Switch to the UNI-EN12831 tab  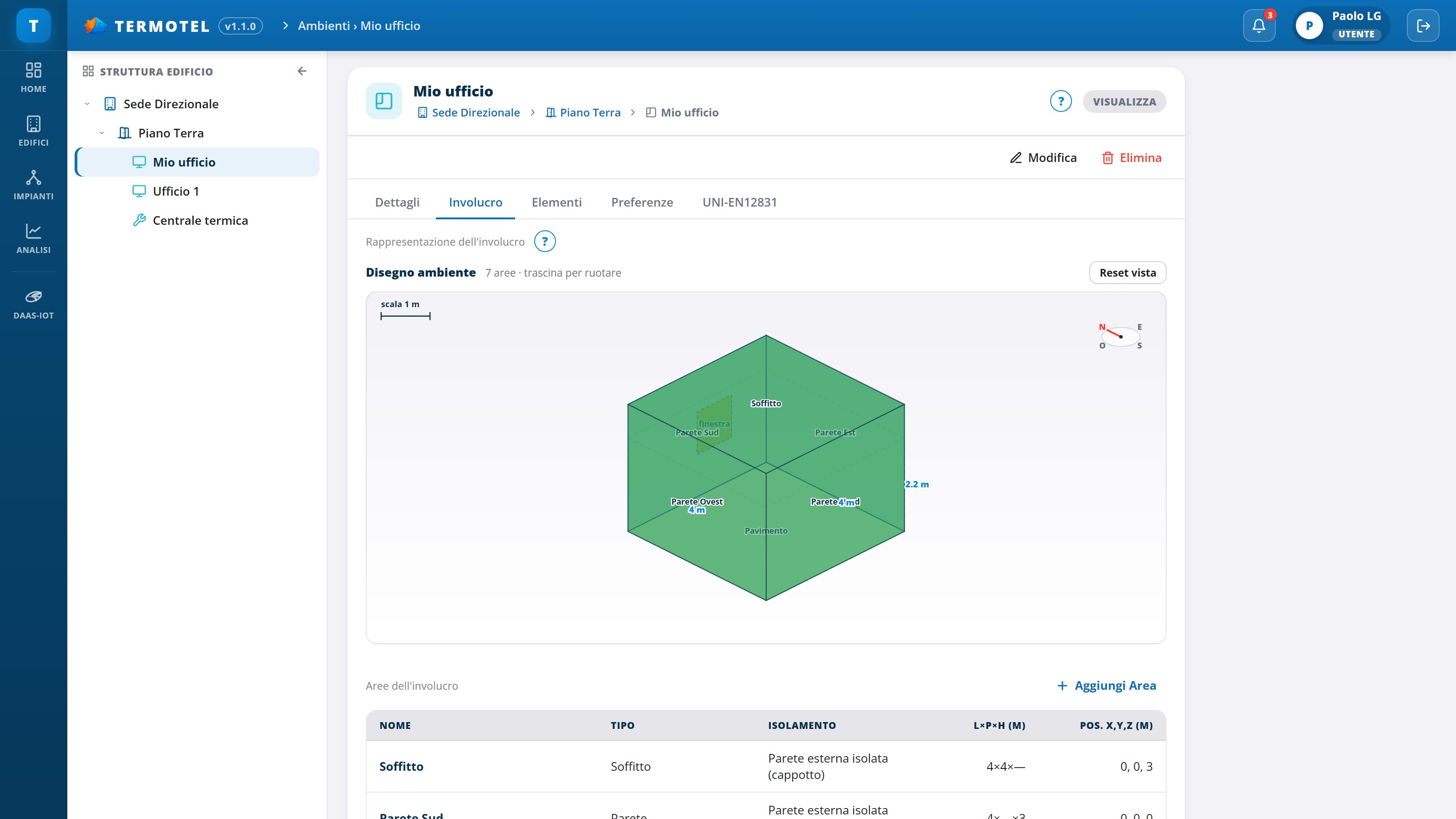coord(739,202)
